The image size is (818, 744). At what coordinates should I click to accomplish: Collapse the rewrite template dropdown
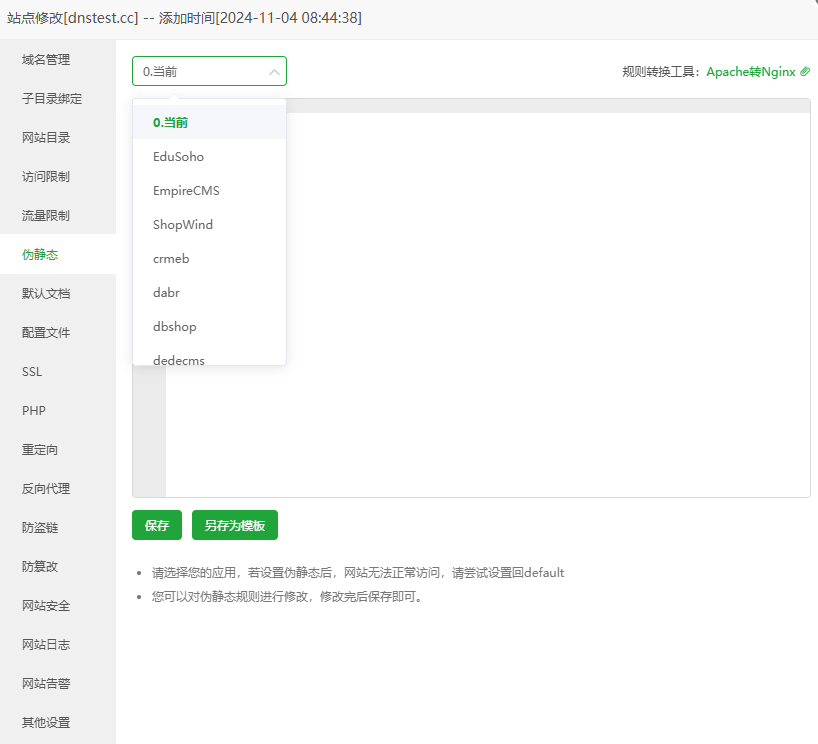[272, 71]
